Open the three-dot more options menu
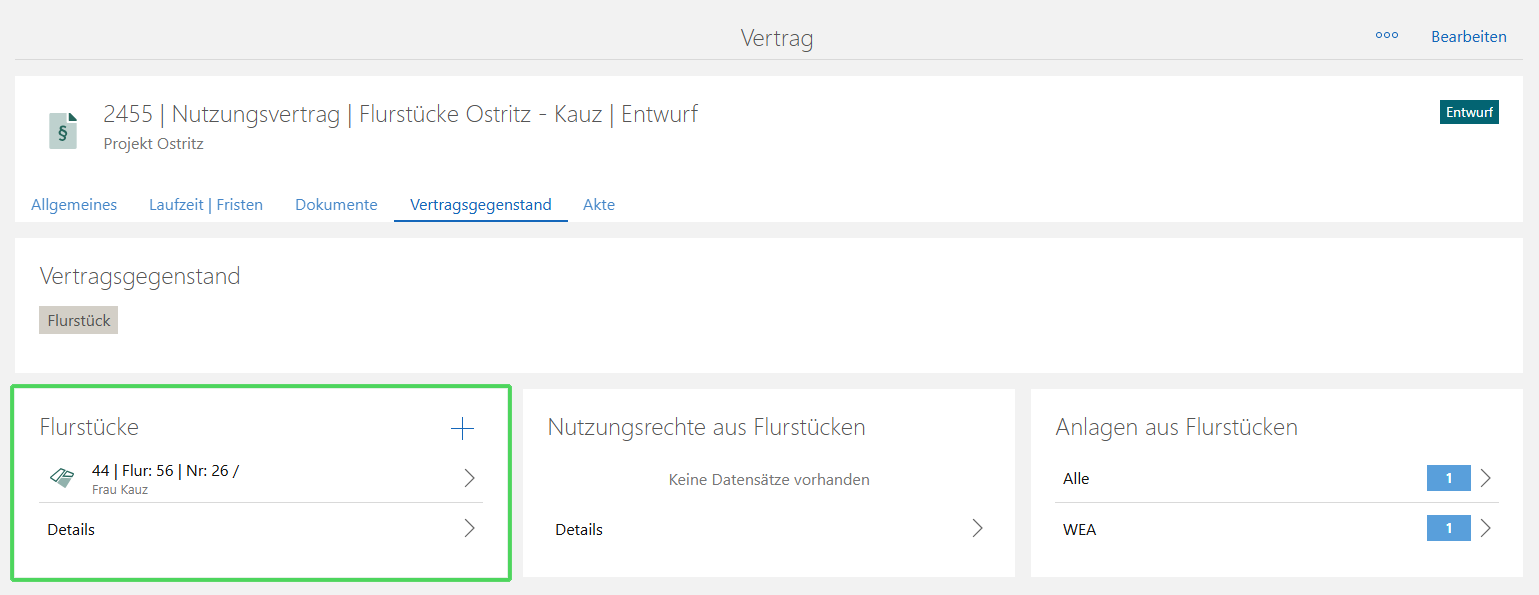This screenshot has height=595, width=1539. click(1386, 36)
